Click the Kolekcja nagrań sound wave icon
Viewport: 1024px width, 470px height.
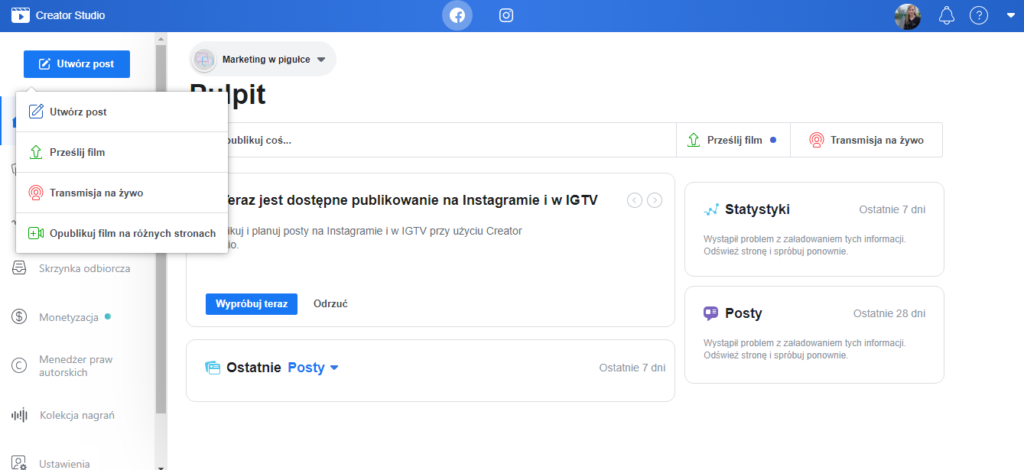coord(20,415)
